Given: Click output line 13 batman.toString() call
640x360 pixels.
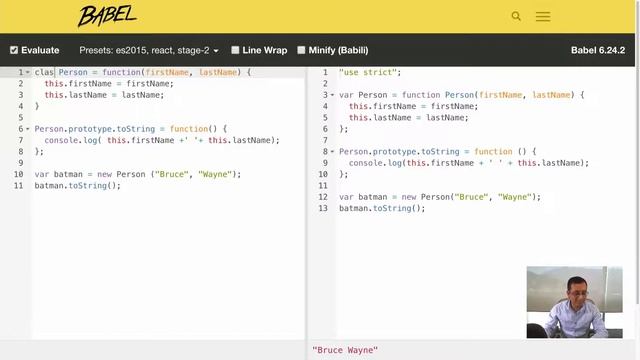Looking at the screenshot, I should coord(382,209).
